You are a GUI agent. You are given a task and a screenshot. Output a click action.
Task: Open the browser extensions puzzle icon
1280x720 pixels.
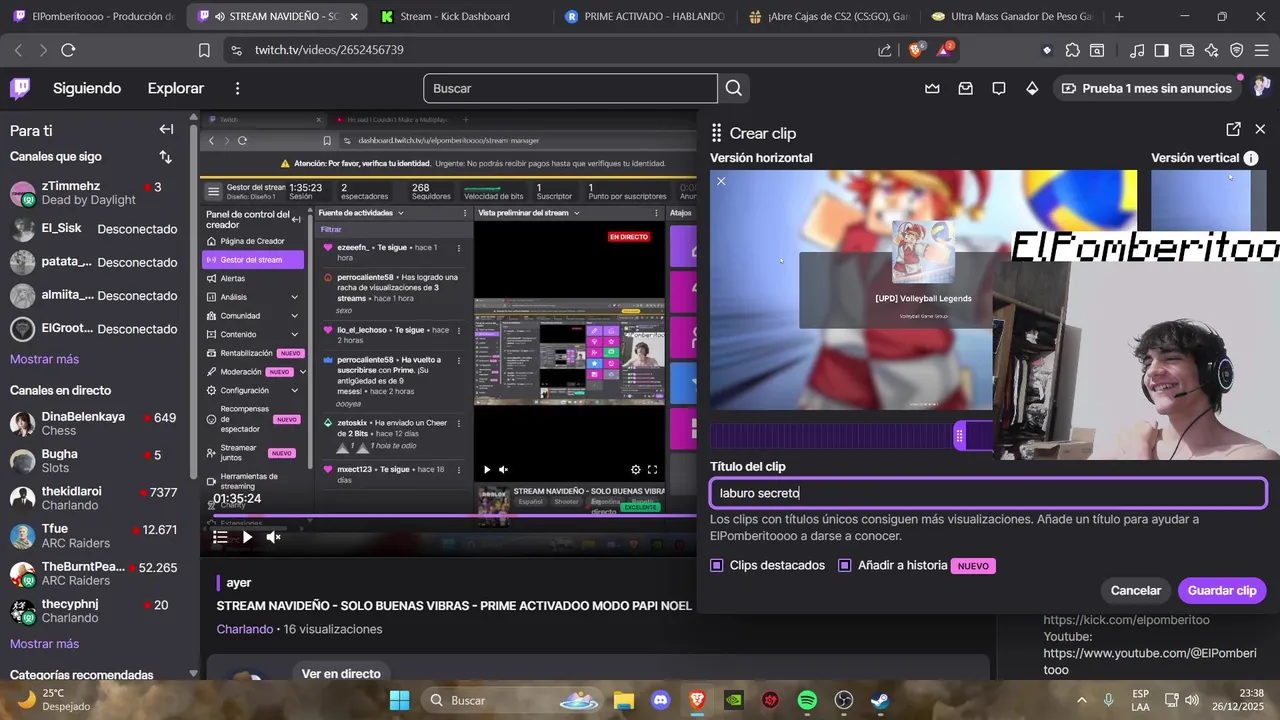point(1073,50)
